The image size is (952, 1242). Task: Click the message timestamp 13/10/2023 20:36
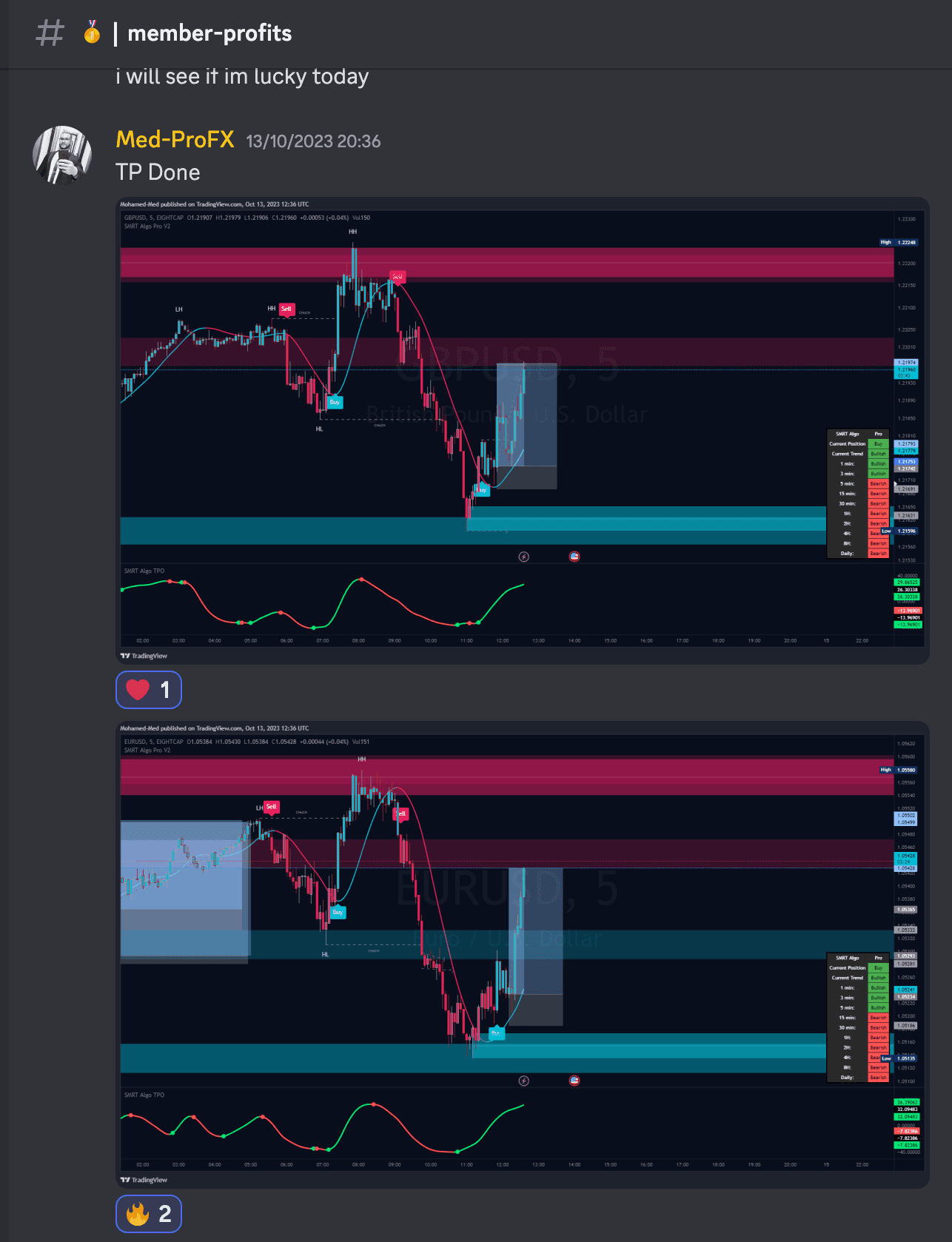click(x=313, y=141)
